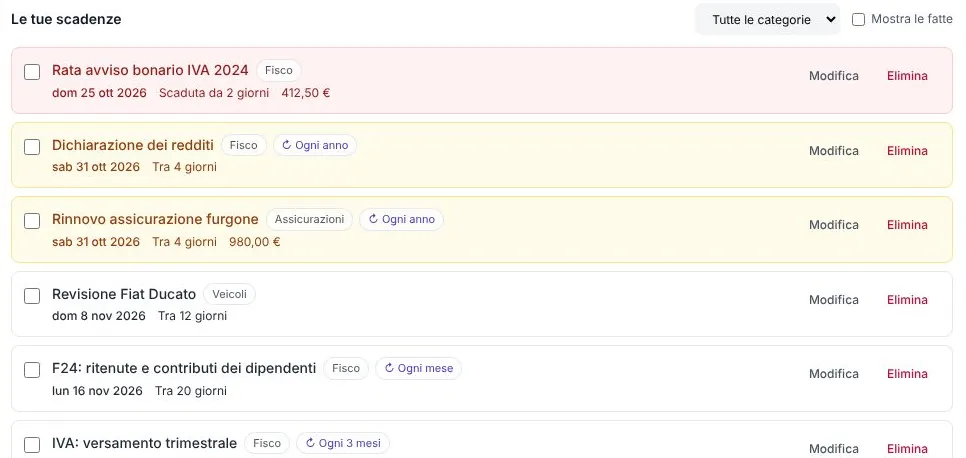Tick the Rinnovo assicurazione furgone checkbox
This screenshot has height=458, width=966.
coord(32,221)
